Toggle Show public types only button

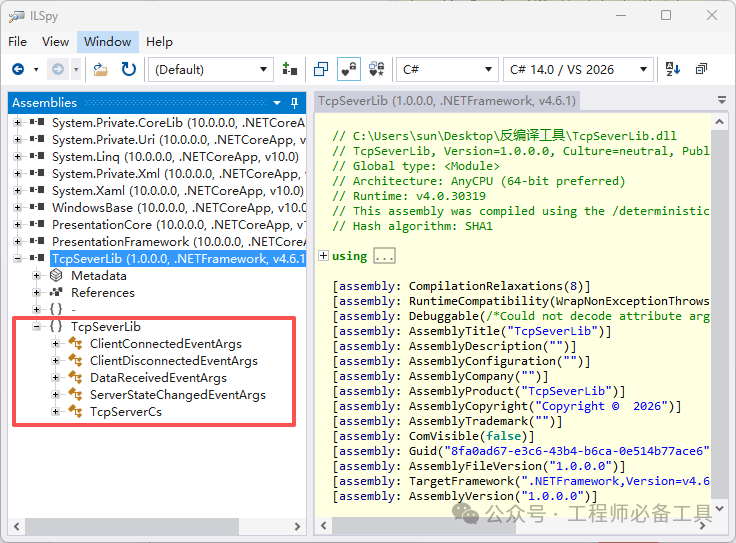point(321,69)
